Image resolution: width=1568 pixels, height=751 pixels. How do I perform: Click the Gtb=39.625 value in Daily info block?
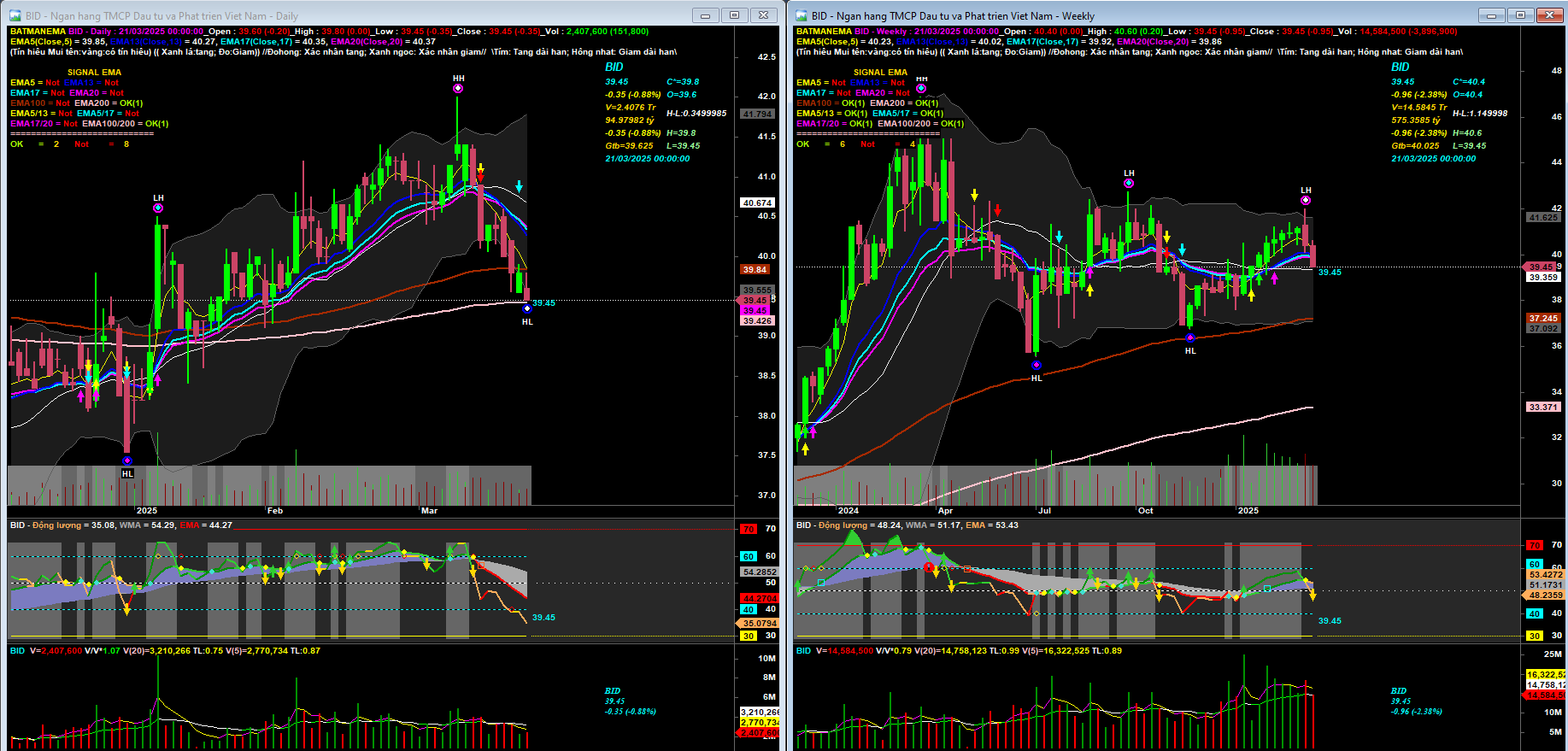629,146
